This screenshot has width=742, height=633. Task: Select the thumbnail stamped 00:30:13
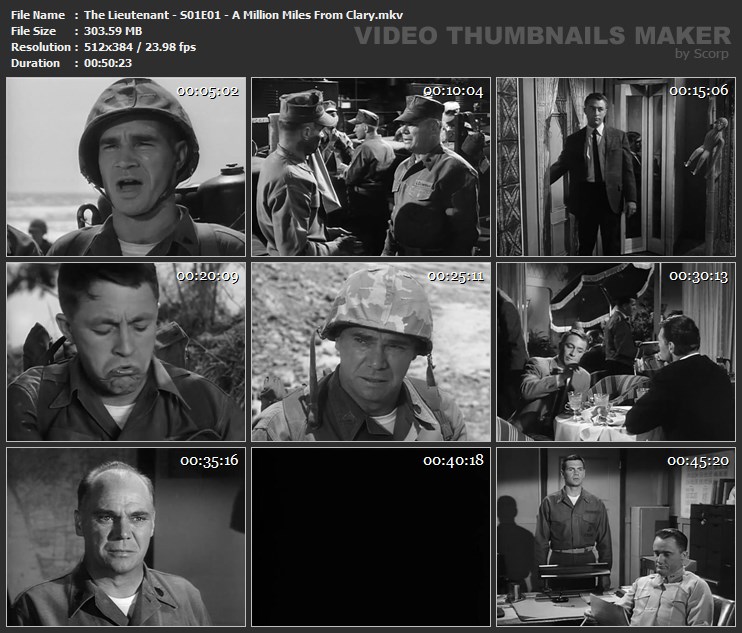tap(616, 352)
